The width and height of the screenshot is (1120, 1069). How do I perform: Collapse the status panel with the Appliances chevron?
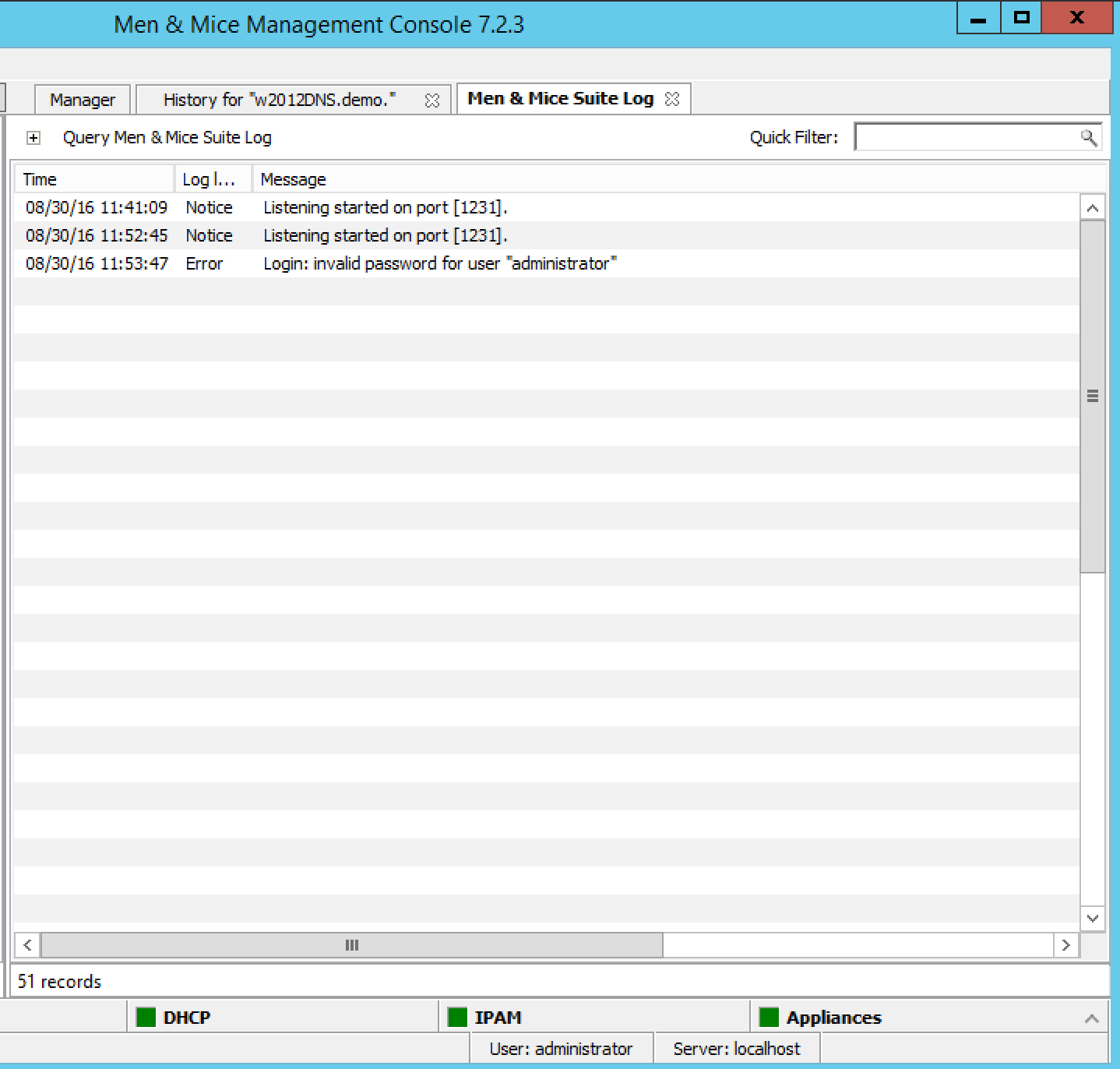[1092, 1018]
